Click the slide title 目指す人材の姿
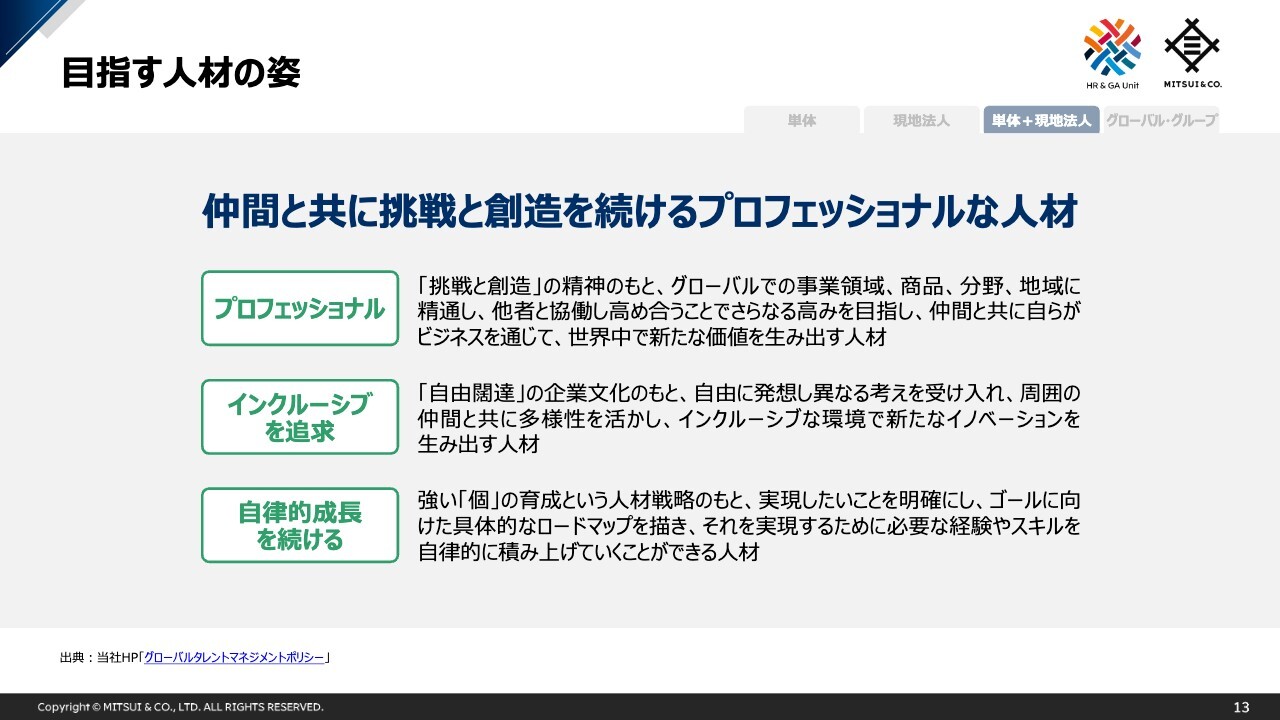Image resolution: width=1280 pixels, height=720 pixels. pos(180,73)
